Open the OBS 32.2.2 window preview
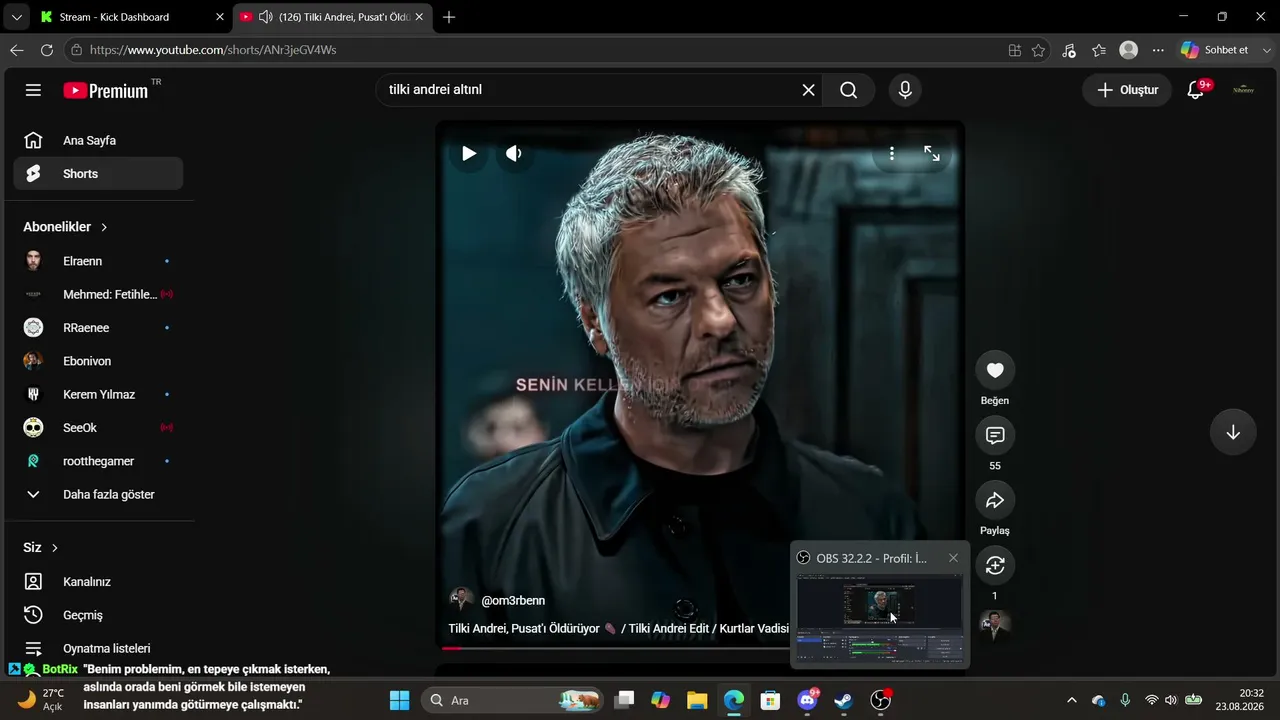1280x720 pixels. coord(880,618)
